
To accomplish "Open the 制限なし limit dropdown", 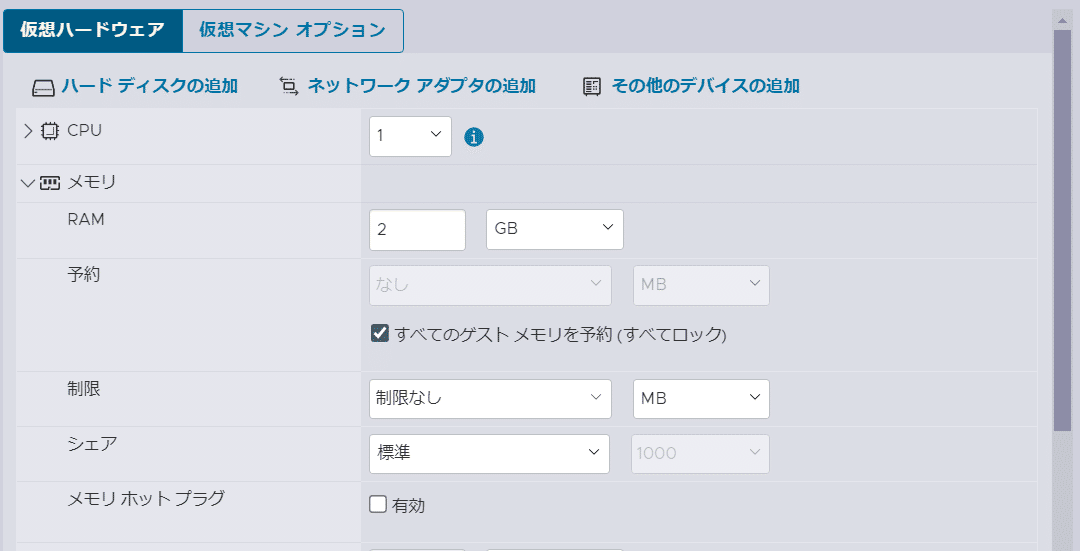I will coord(490,399).
